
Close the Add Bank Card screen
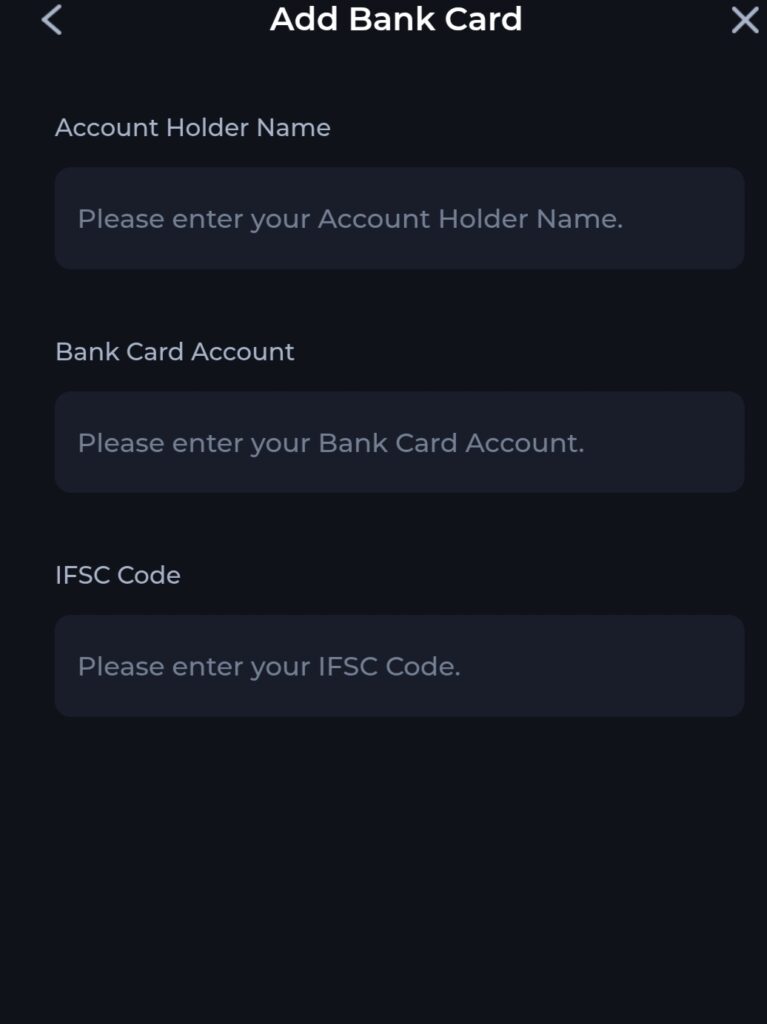coord(744,20)
